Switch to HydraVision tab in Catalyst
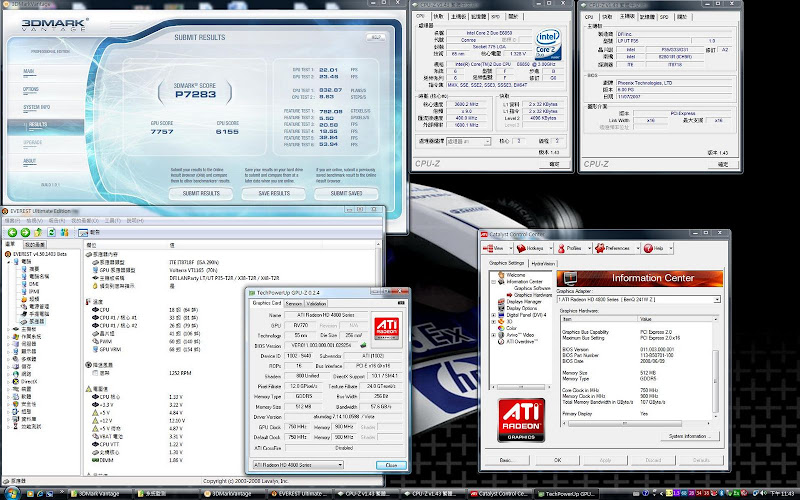This screenshot has height=500, width=800. [x=542, y=263]
